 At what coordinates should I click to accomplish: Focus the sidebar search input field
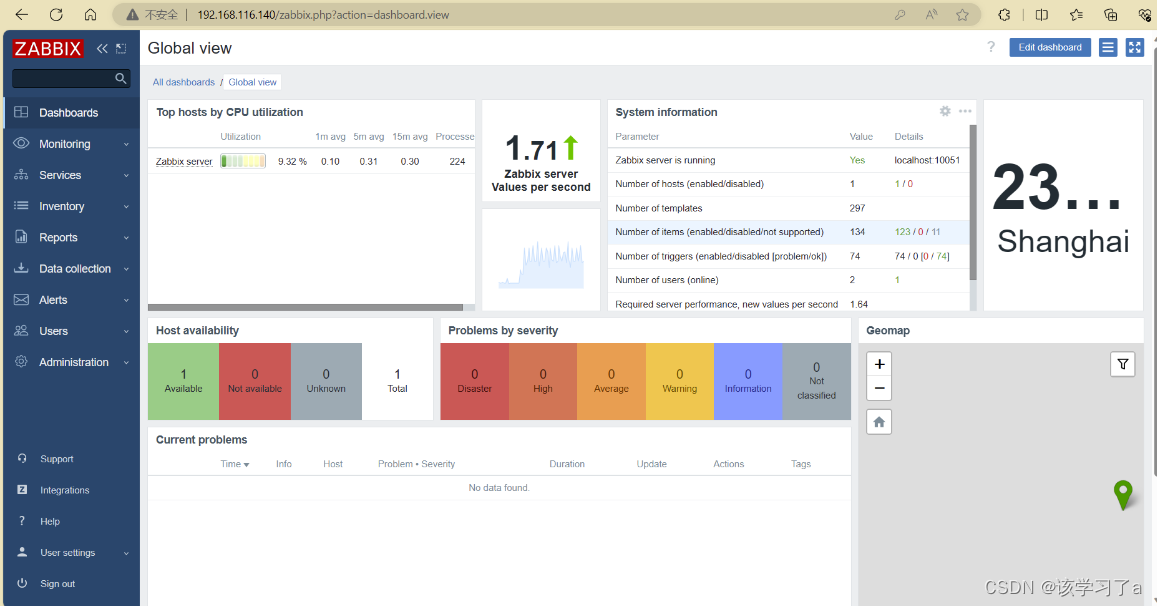(63, 78)
